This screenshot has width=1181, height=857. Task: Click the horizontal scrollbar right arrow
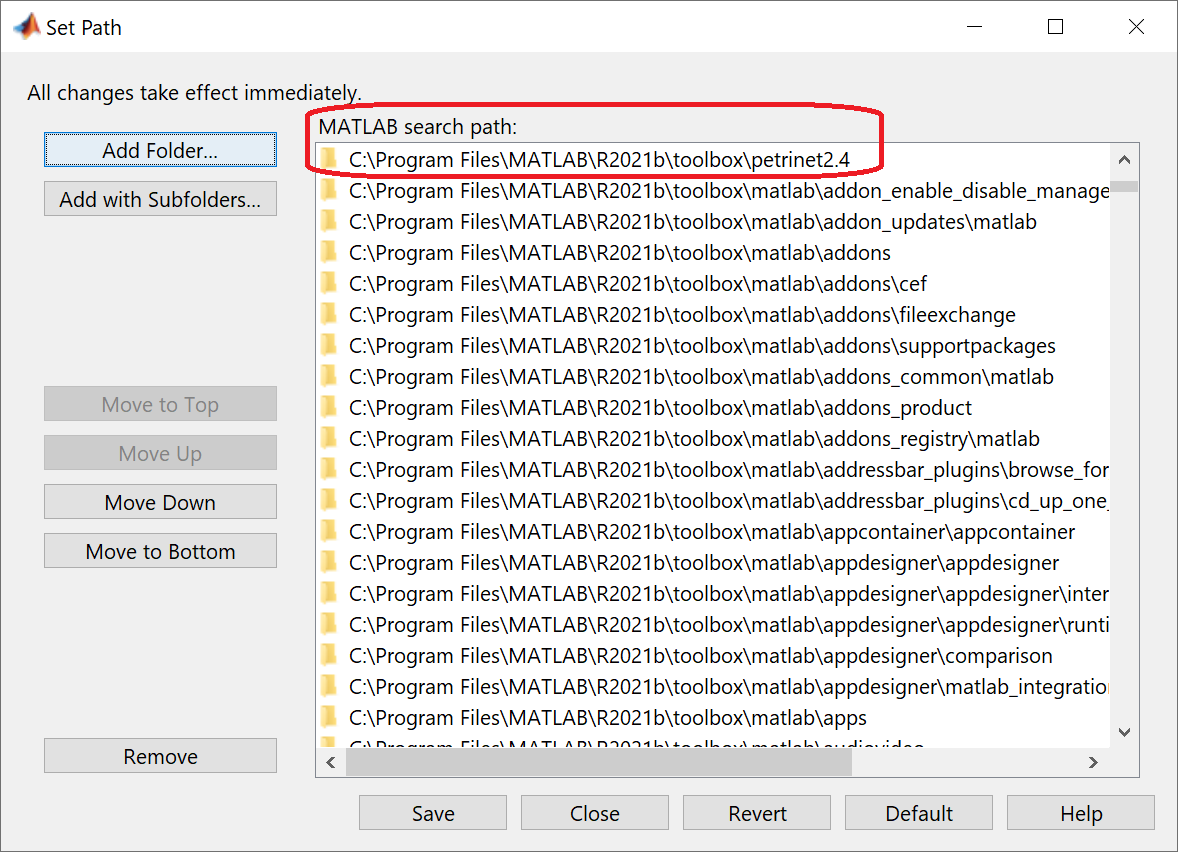1094,763
